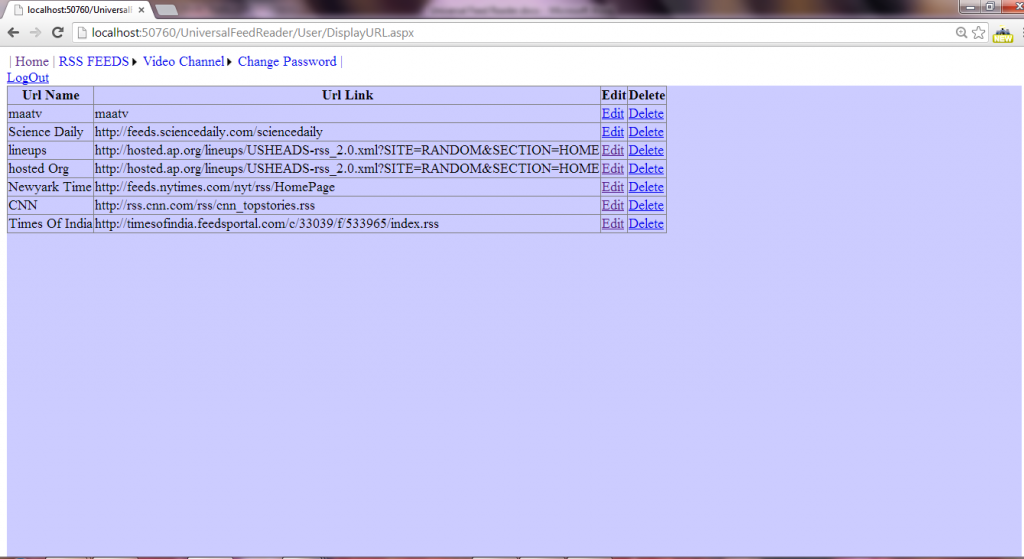Click the browser forward arrow

(35, 33)
